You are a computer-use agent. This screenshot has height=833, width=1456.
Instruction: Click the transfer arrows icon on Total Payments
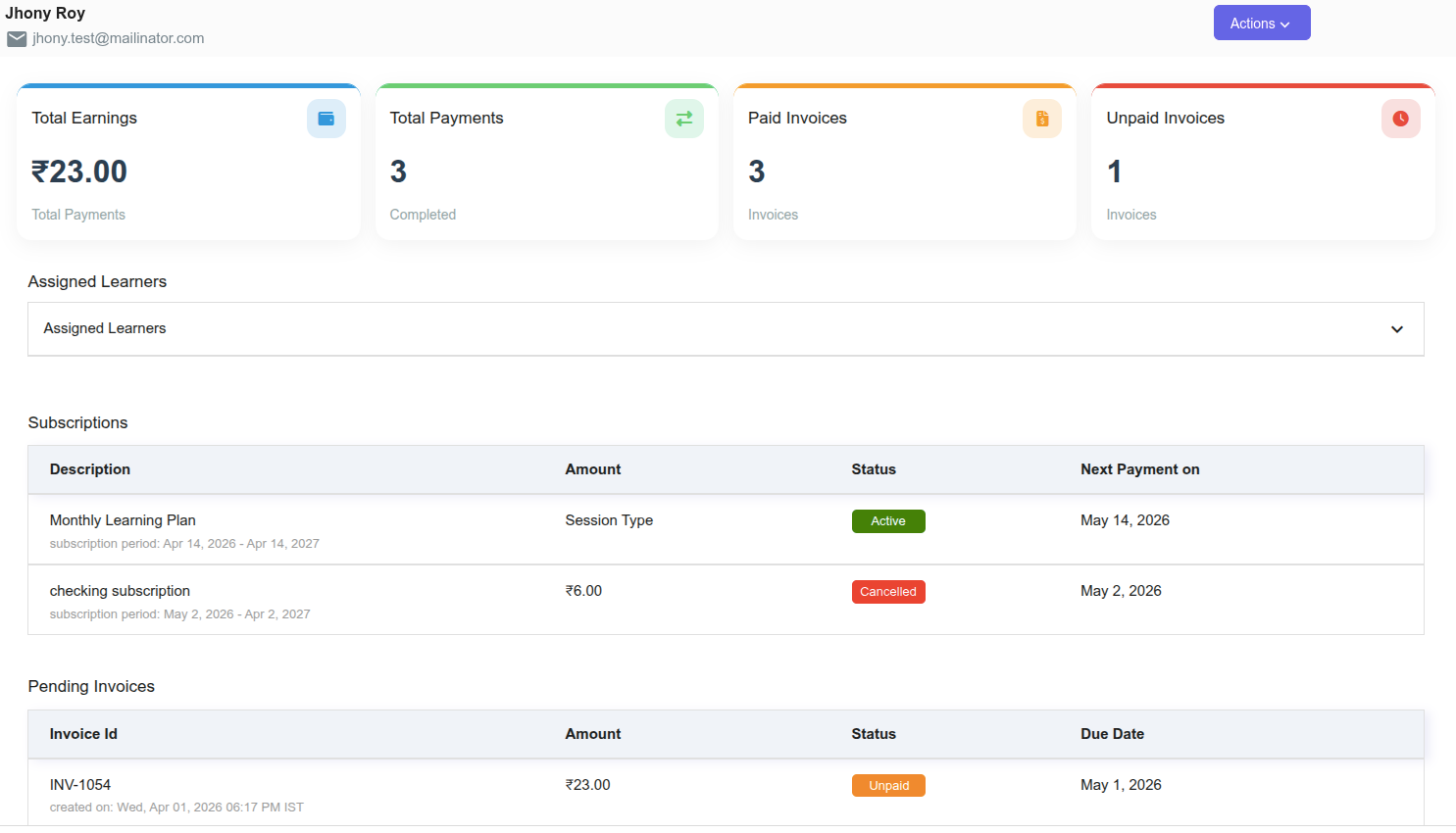click(684, 119)
